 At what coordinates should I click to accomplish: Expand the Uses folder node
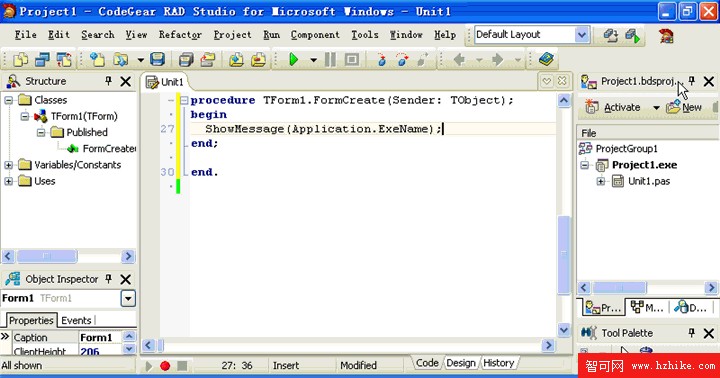(9, 181)
